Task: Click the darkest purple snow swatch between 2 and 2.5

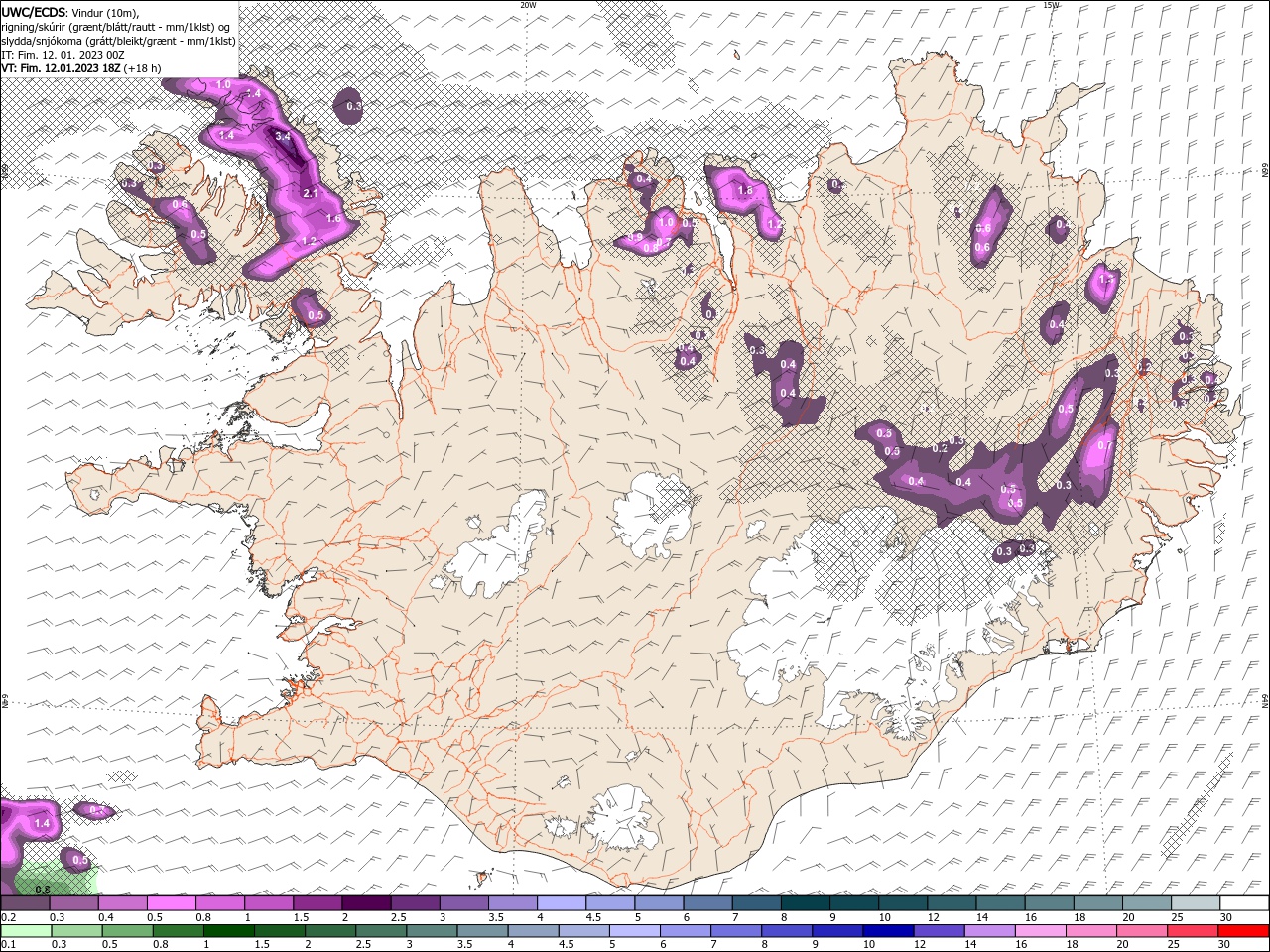Action: click(365, 903)
